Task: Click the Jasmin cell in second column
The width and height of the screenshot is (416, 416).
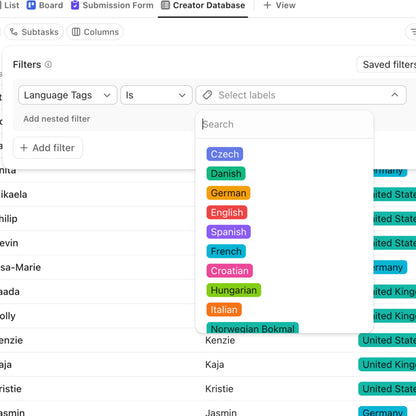Action: 221,412
